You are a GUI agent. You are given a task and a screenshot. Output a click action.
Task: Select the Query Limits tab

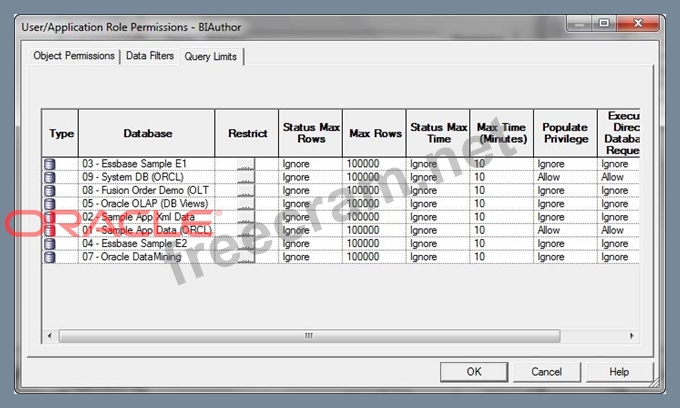[211, 56]
